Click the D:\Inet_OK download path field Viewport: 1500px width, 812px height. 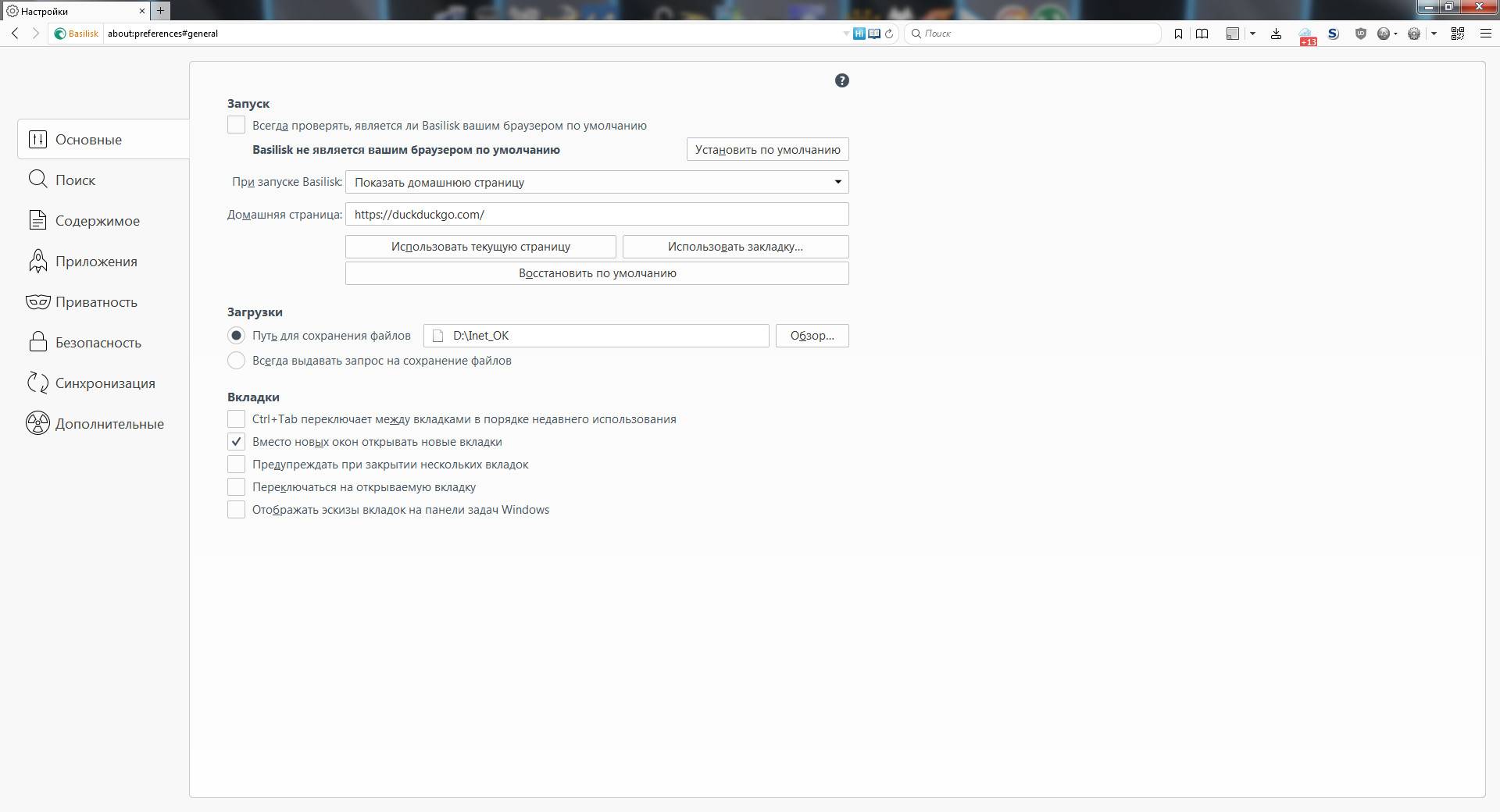pyautogui.click(x=596, y=336)
